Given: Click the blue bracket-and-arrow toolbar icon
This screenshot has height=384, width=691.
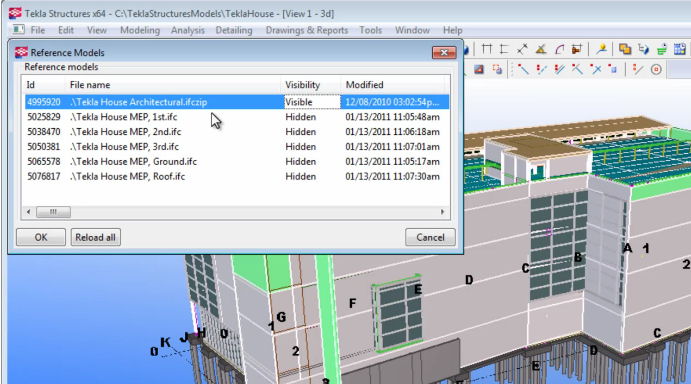Looking at the screenshot, I should click(x=643, y=49).
